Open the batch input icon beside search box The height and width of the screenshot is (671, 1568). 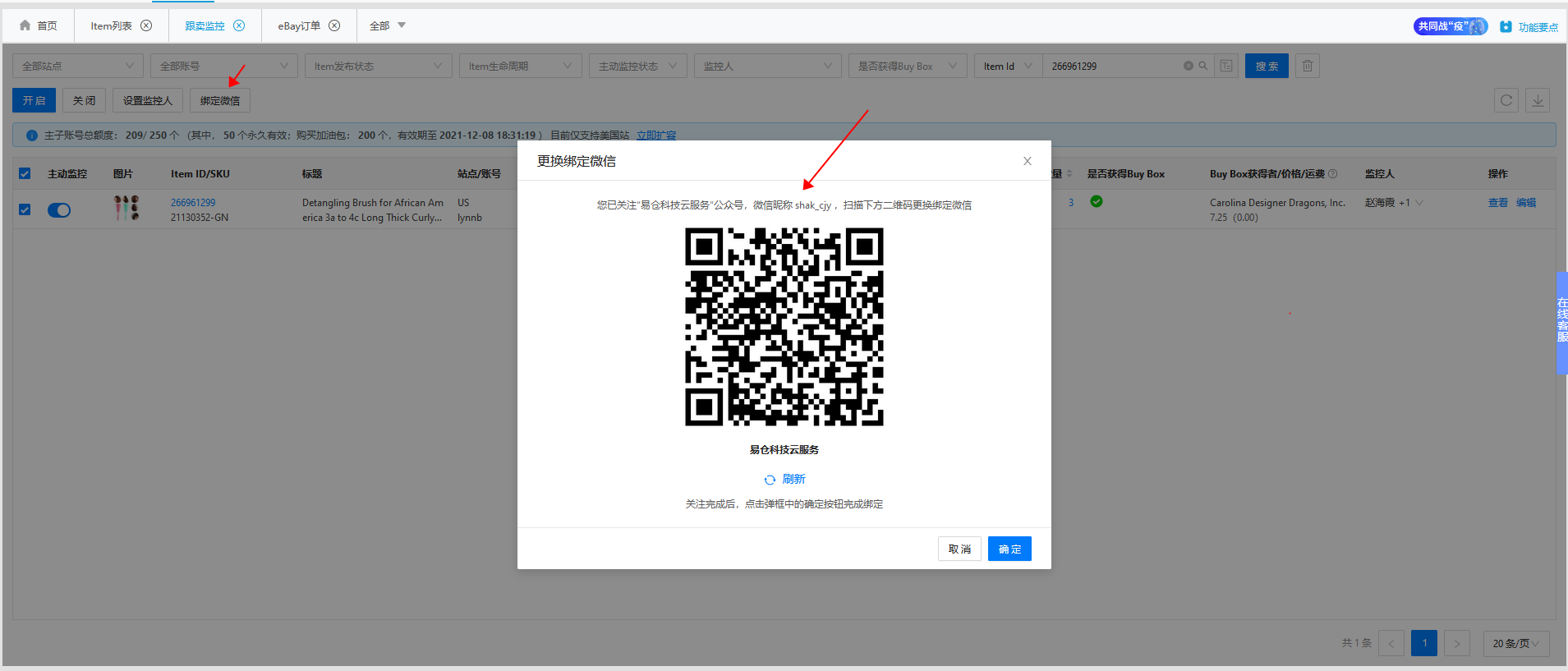pos(1226,66)
